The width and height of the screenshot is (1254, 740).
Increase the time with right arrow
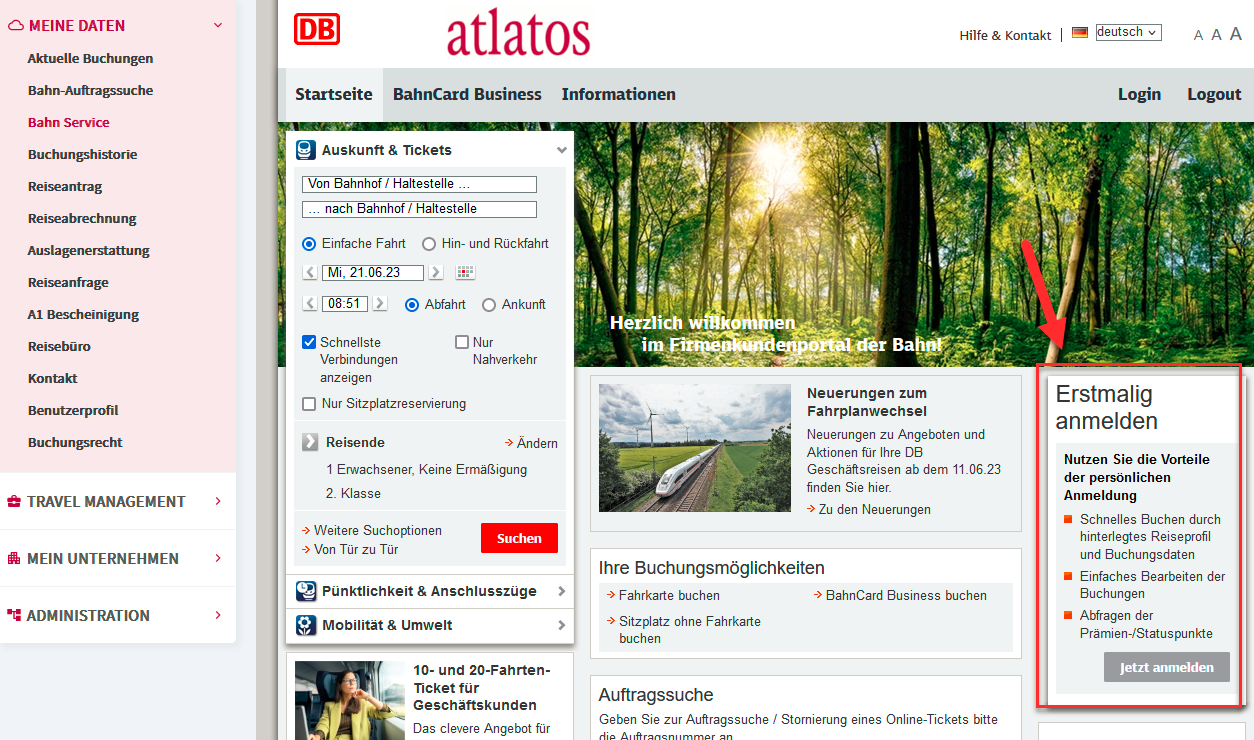point(380,304)
